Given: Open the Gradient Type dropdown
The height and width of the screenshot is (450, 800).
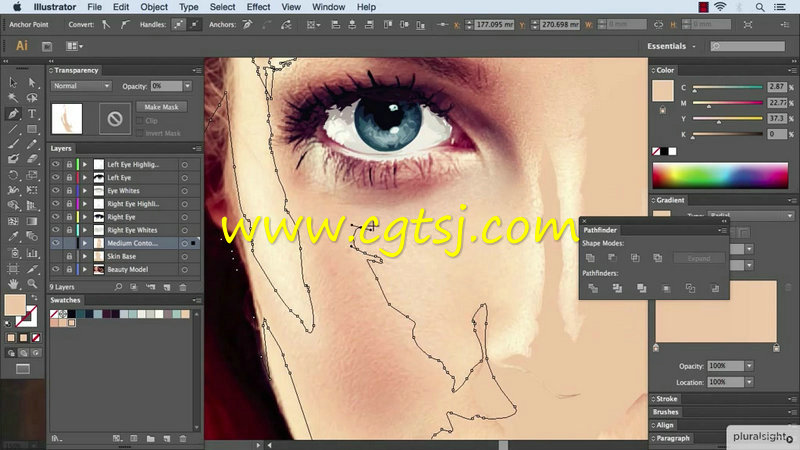Looking at the screenshot, I should tap(750, 216).
